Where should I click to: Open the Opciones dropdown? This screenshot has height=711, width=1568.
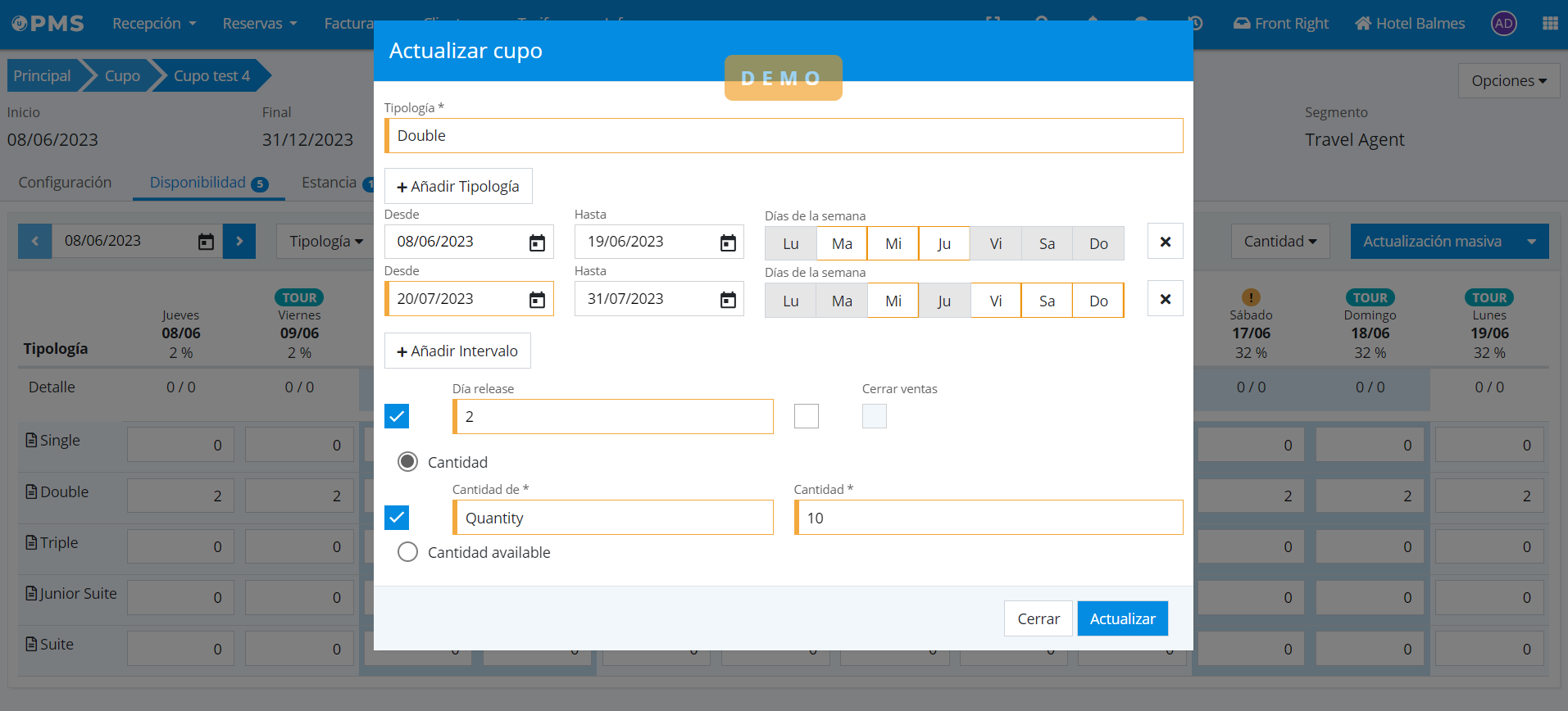(1508, 81)
